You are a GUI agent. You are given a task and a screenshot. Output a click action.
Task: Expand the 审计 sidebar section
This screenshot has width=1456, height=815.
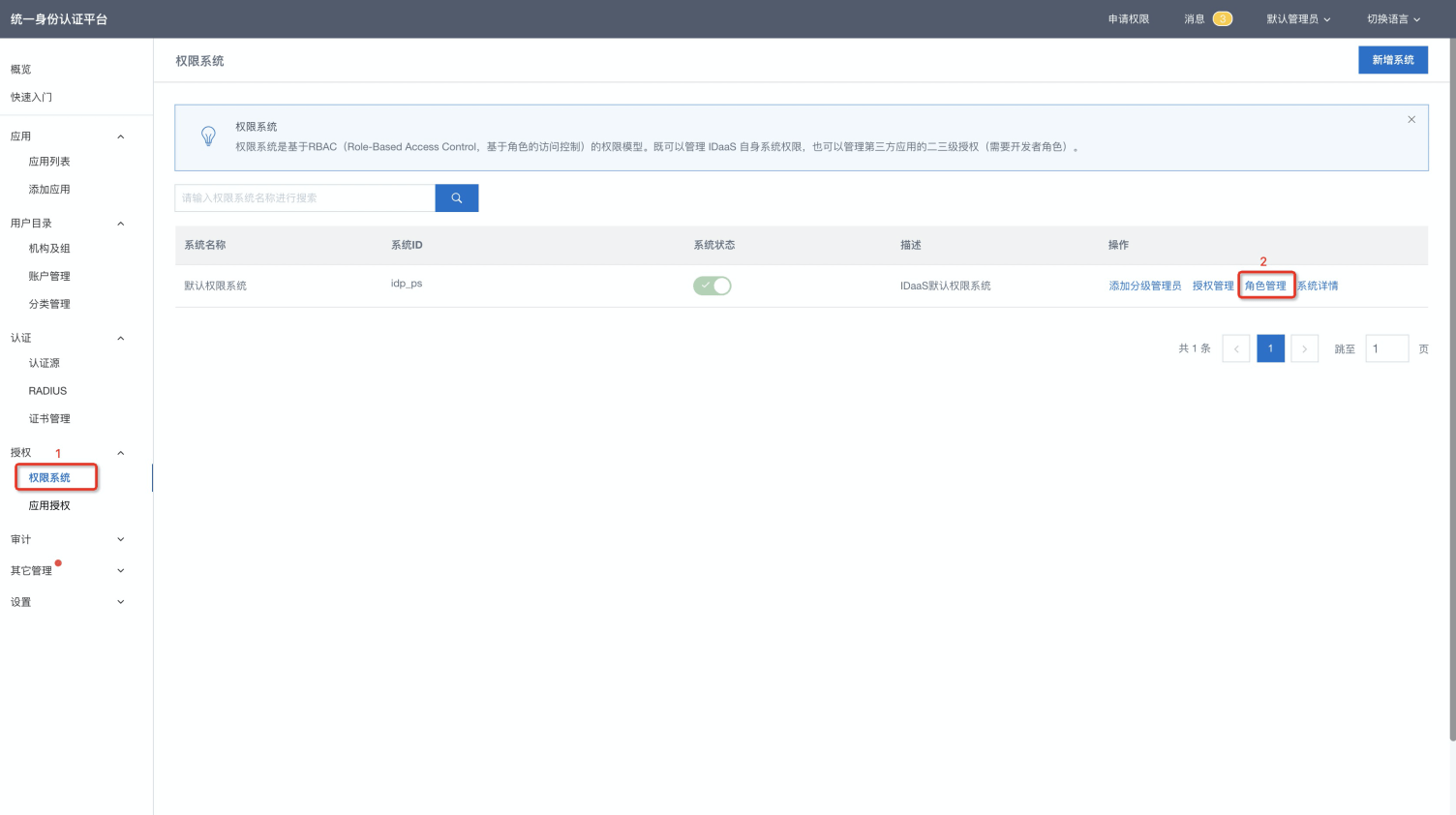[121, 539]
